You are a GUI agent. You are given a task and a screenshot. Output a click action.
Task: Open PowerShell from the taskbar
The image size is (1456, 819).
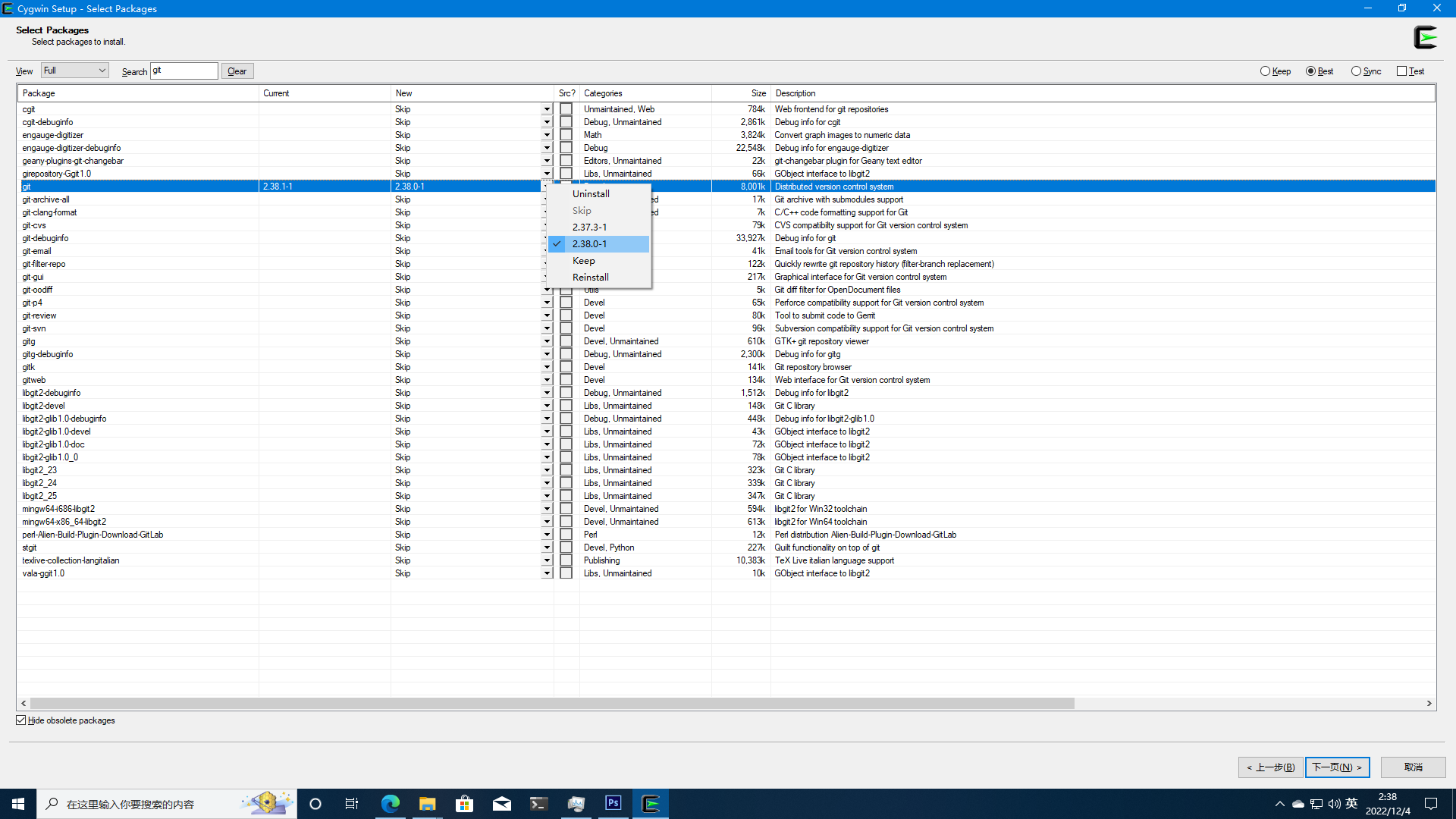[538, 803]
